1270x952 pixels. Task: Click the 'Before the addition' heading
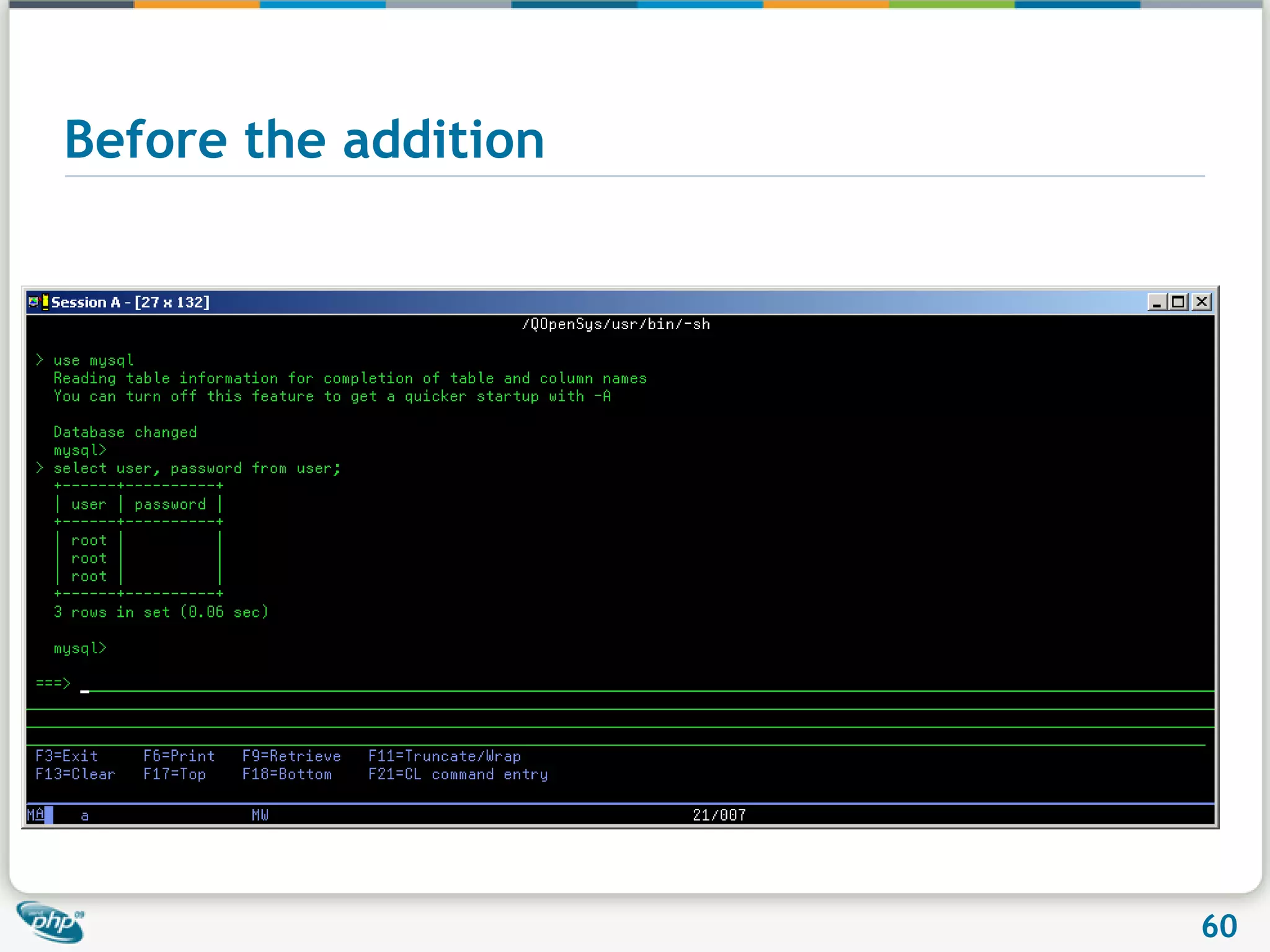[x=304, y=139]
